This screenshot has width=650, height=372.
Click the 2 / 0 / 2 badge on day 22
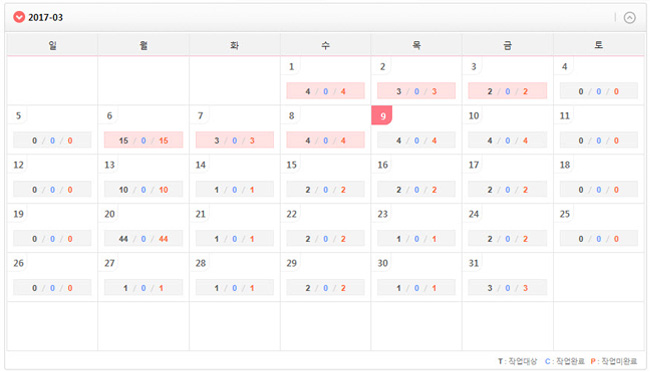[x=325, y=238]
